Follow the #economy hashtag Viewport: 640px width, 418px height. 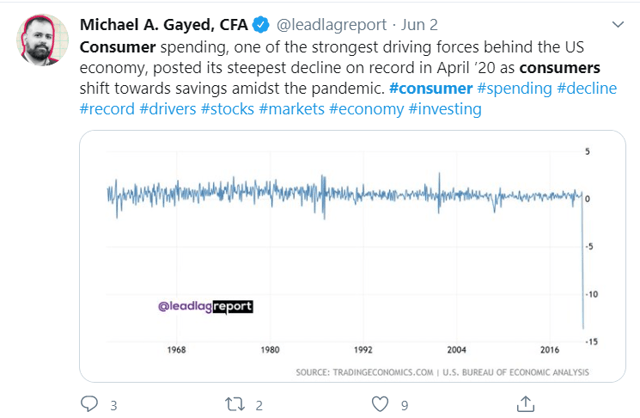click(x=366, y=109)
